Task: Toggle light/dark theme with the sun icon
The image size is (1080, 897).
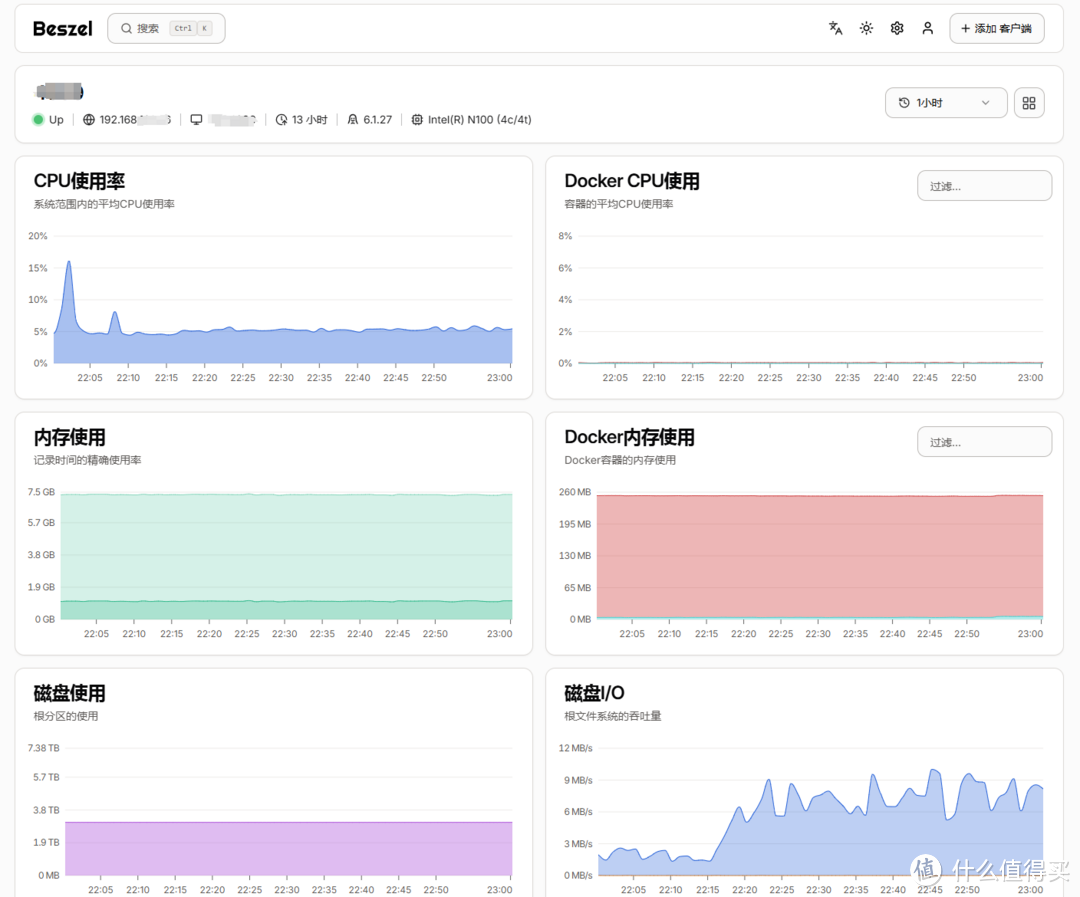Action: coord(866,28)
